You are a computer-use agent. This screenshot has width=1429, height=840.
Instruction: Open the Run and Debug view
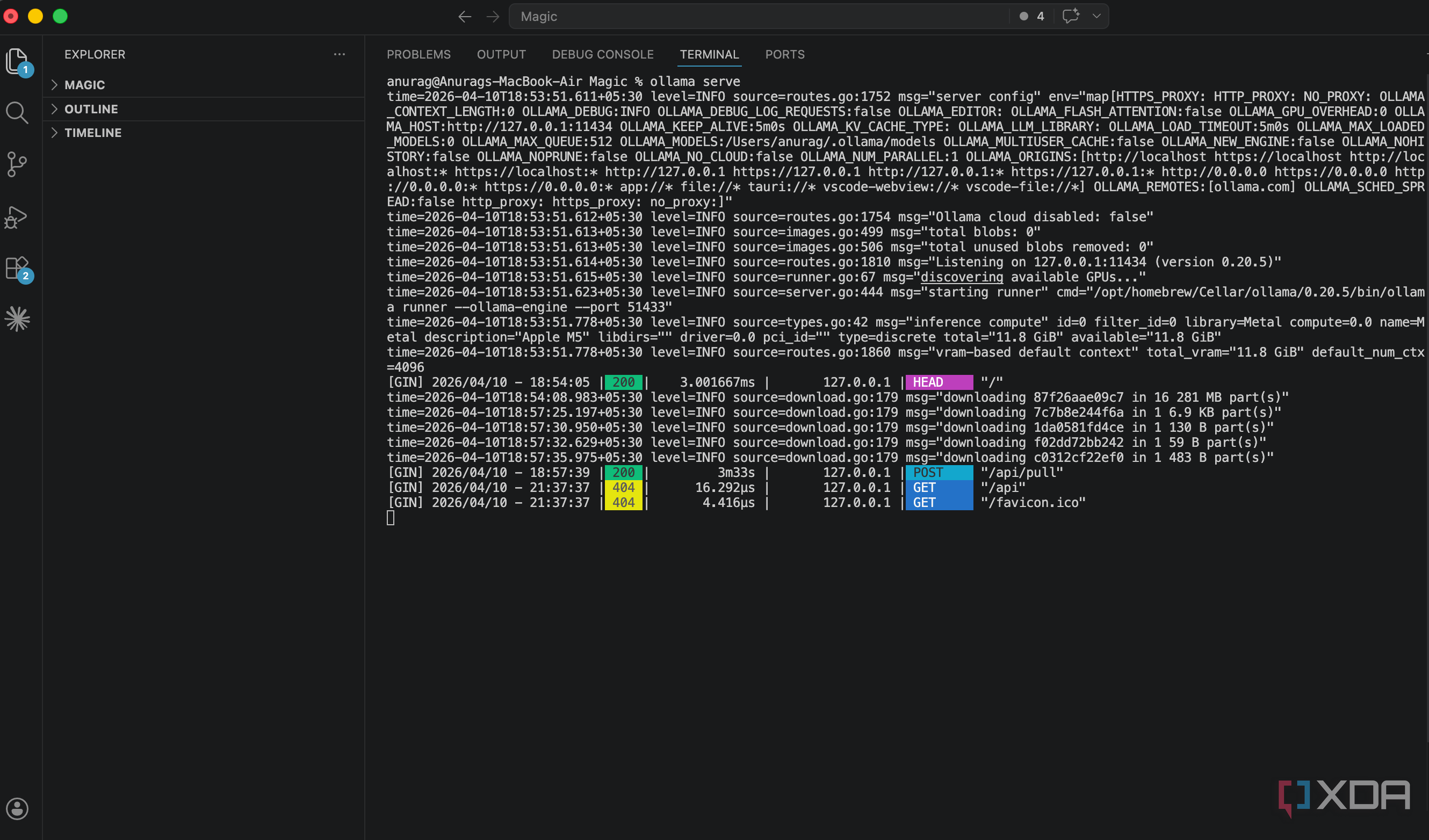pyautogui.click(x=17, y=217)
